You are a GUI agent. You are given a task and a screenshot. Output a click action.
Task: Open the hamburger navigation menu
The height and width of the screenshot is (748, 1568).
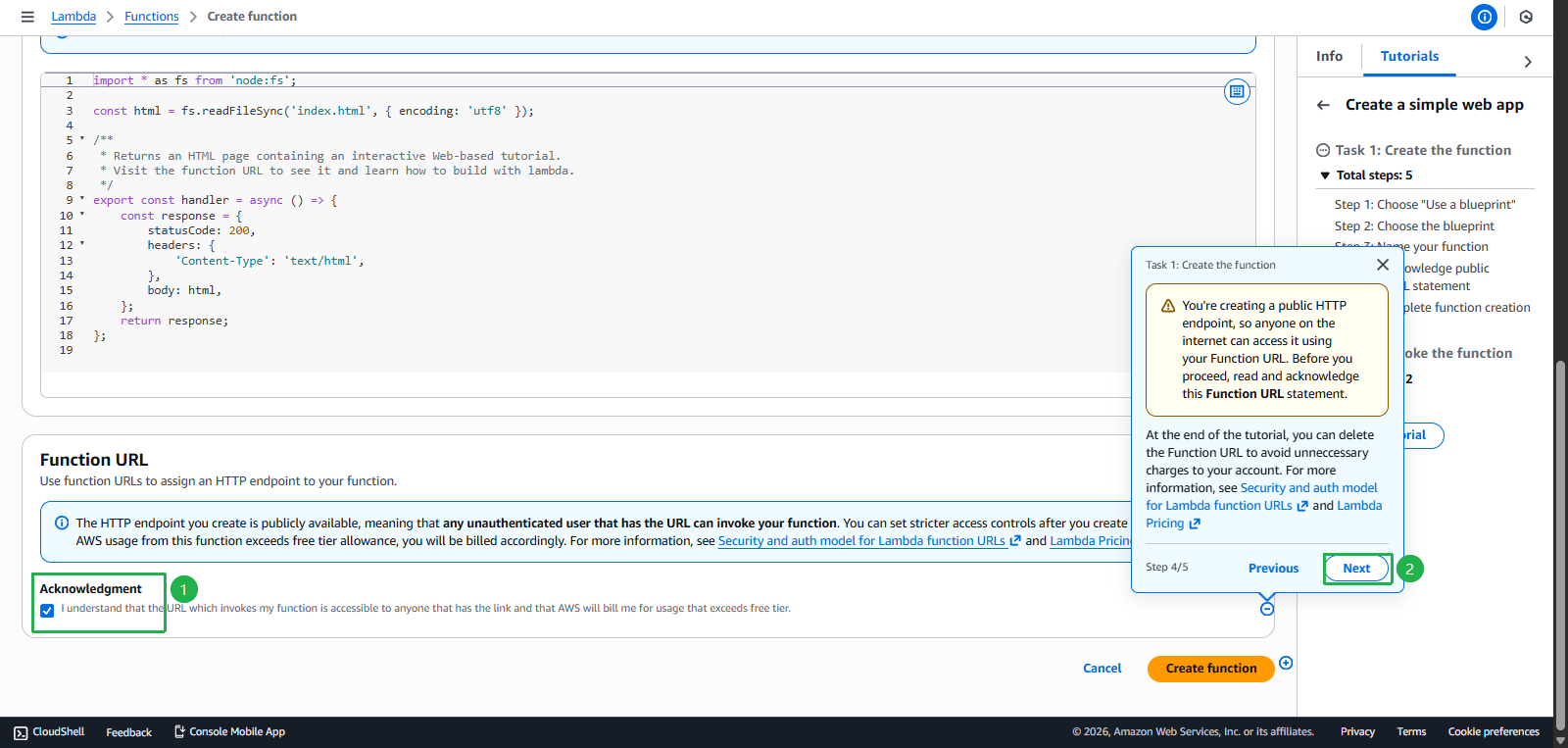[27, 17]
